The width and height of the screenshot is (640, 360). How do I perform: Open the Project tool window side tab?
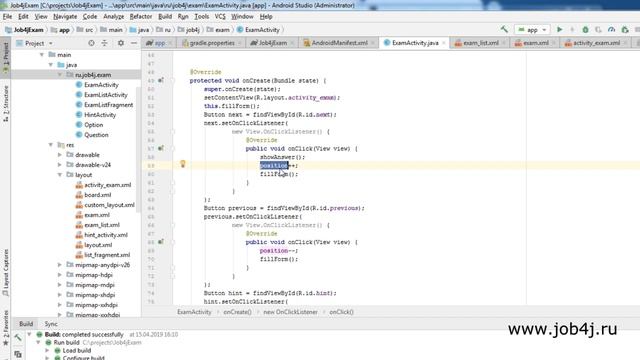coord(6,57)
